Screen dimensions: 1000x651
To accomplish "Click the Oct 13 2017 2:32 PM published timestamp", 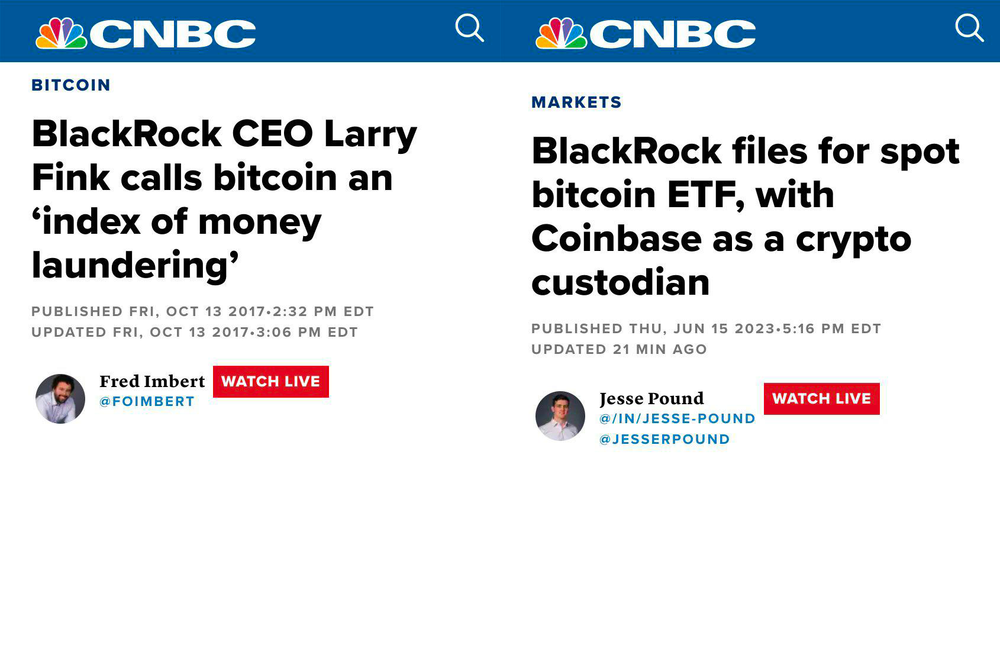I will 202,312.
